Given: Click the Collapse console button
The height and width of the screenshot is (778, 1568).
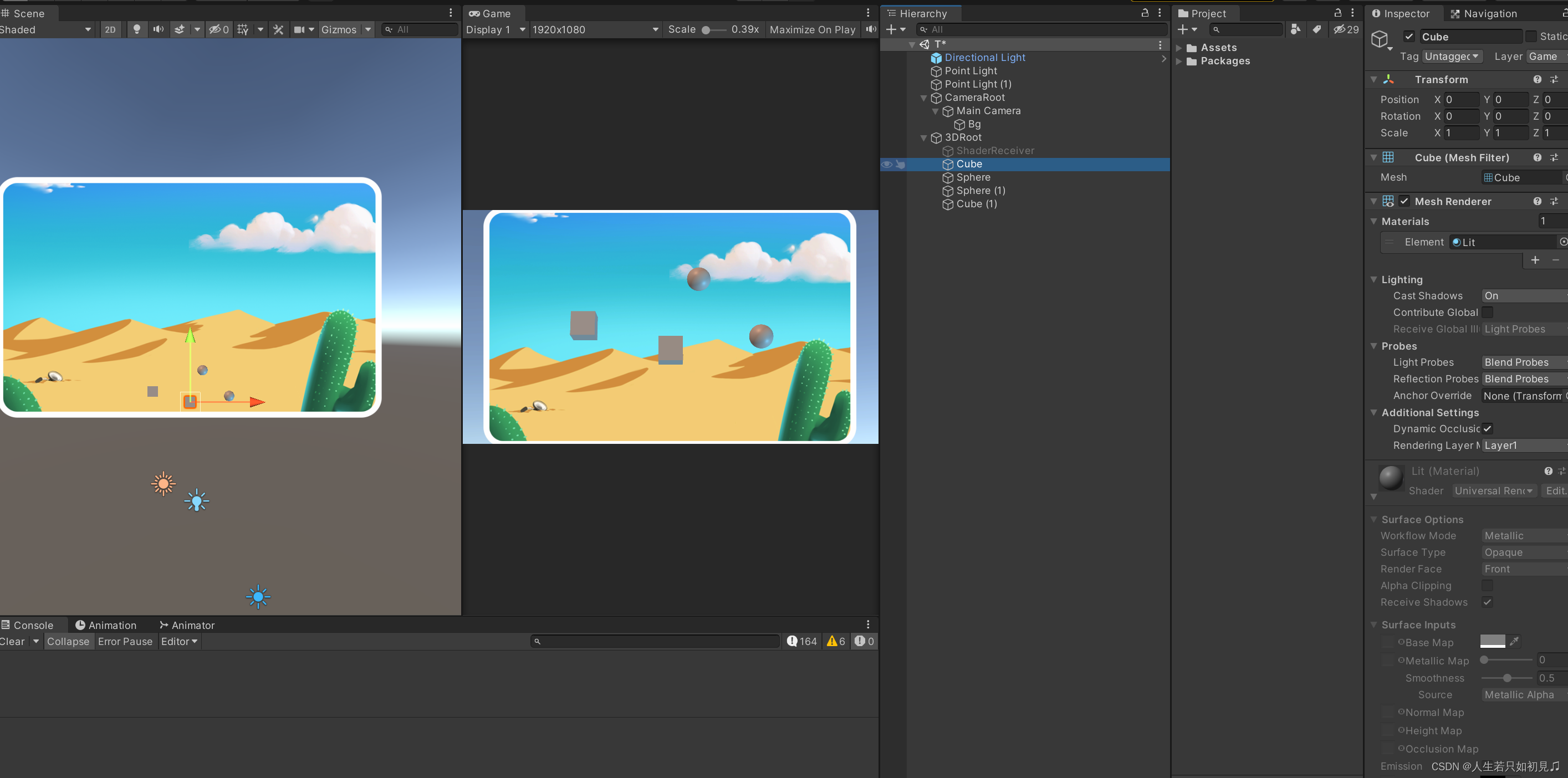Looking at the screenshot, I should click(x=68, y=641).
